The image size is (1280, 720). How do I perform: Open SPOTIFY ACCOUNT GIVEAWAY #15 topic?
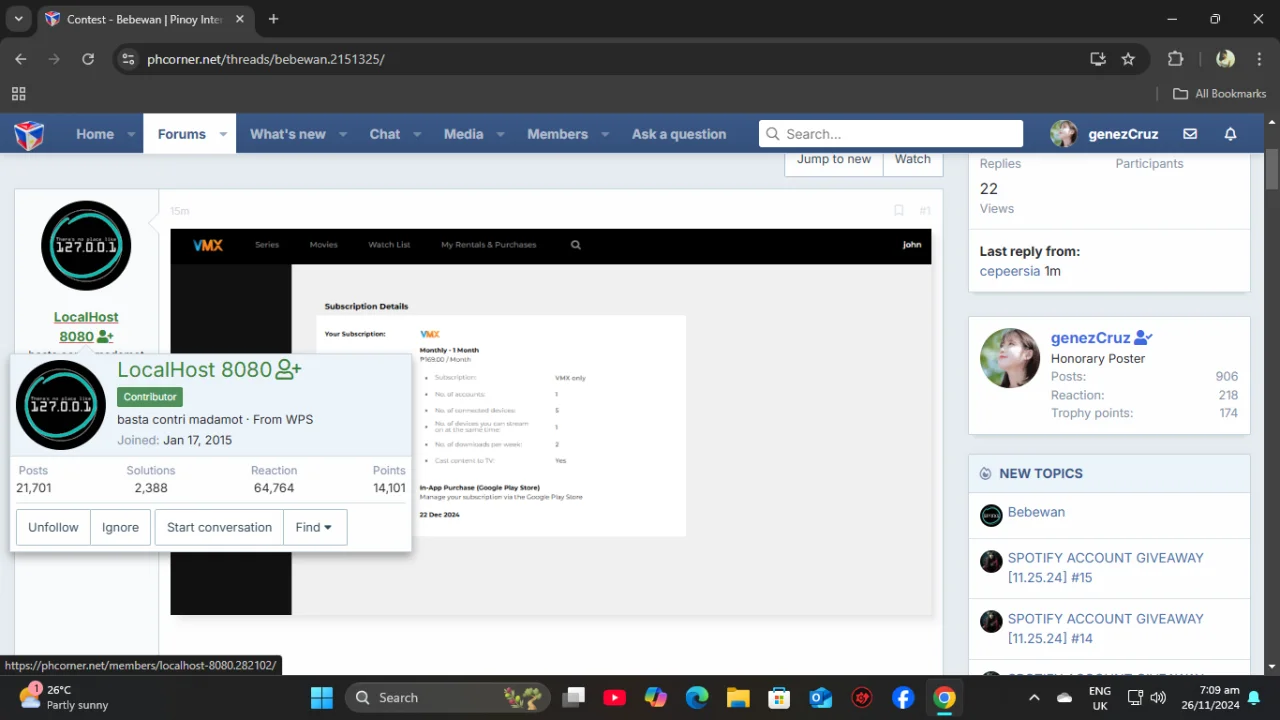tap(1105, 567)
